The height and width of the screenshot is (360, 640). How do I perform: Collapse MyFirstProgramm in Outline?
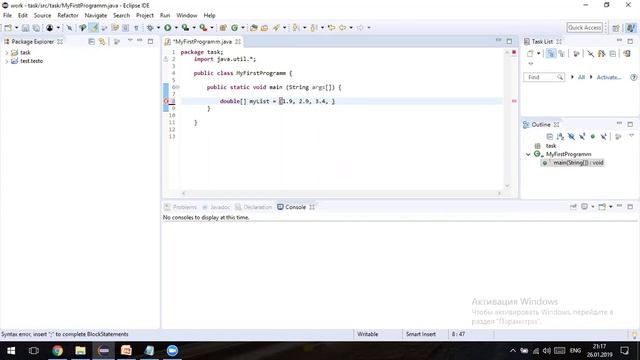point(528,154)
